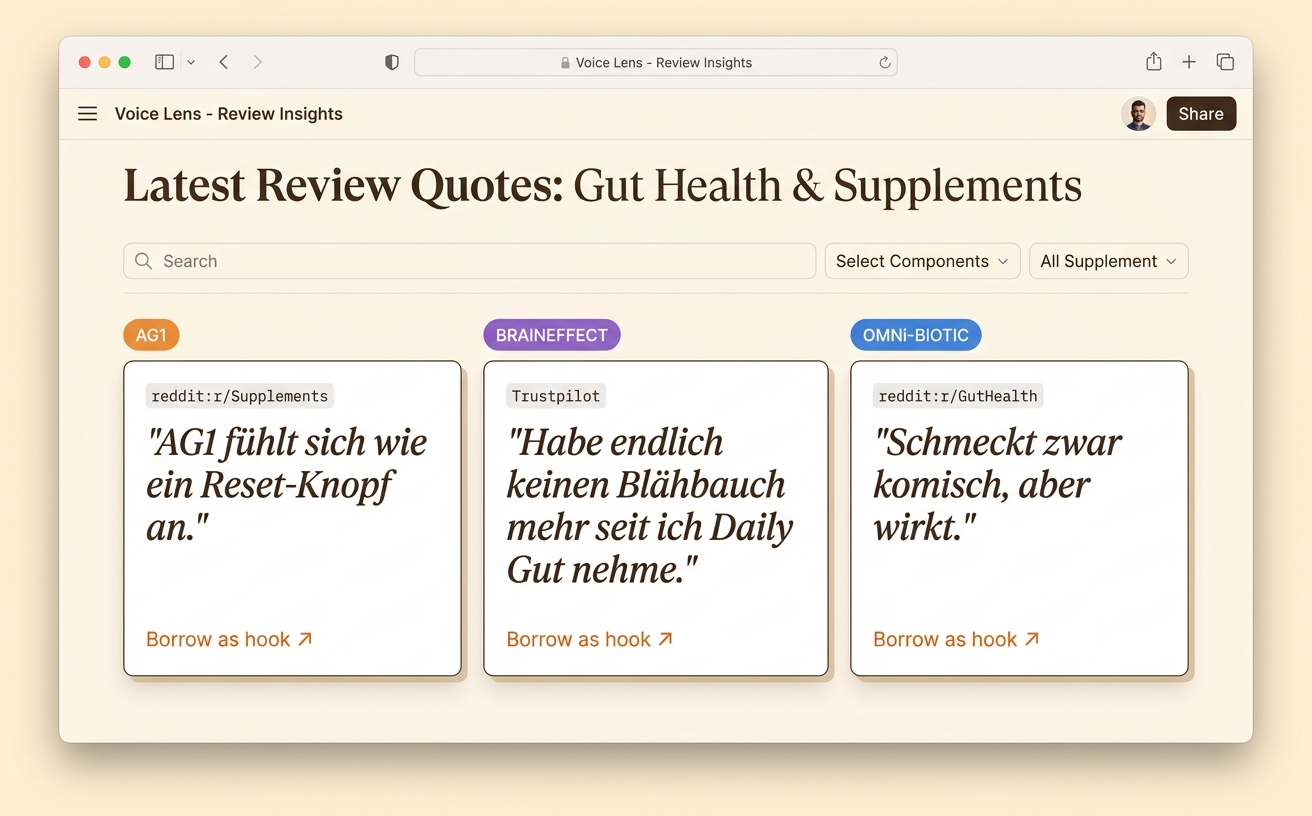Screen dimensions: 1312x816
Task: Click the dark Share button
Action: [1201, 114]
